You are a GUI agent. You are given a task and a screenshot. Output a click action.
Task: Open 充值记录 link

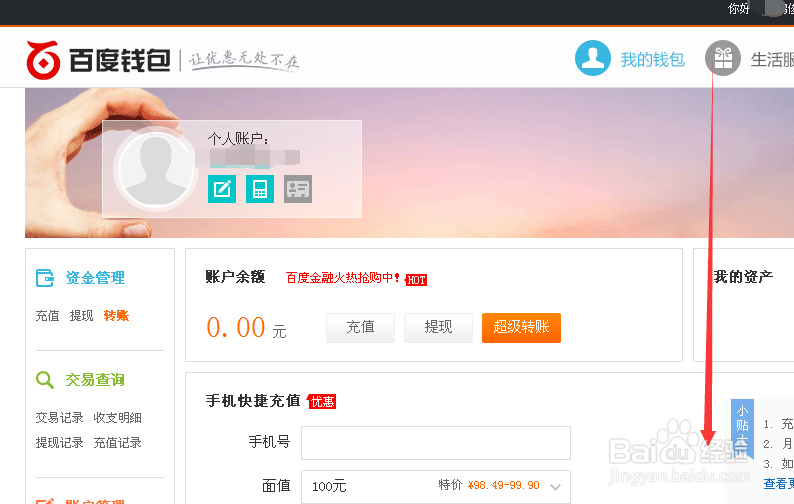pyautogui.click(x=117, y=443)
